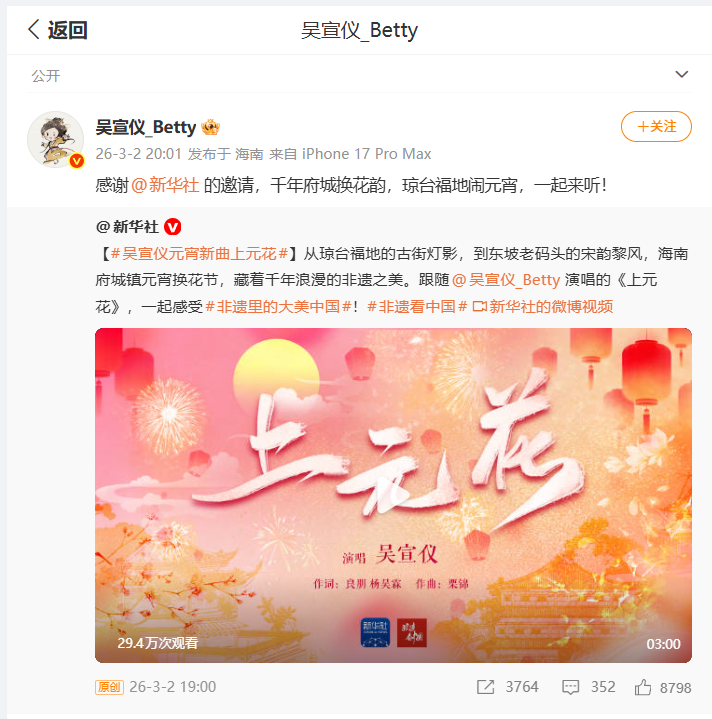Open the quoted @新华社 author name
712x719 pixels.
127,227
